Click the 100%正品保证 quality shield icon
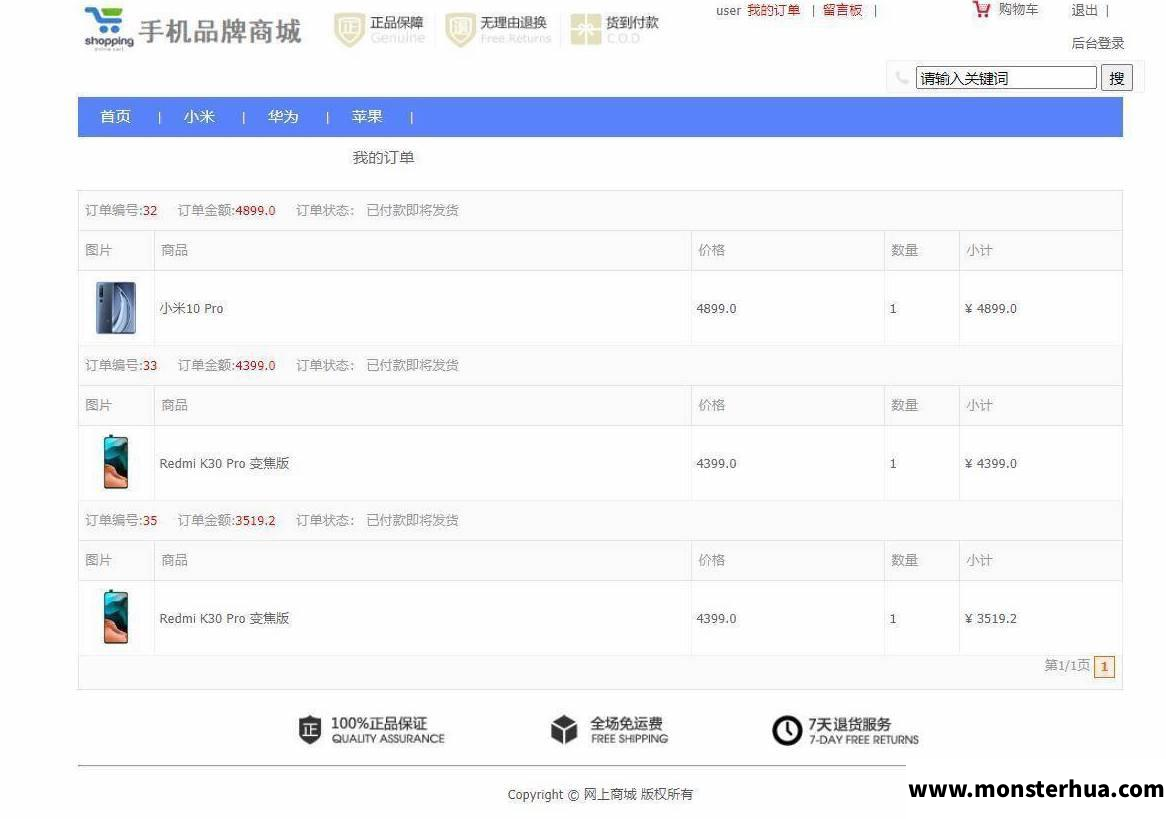Image resolution: width=1166 pixels, height=819 pixels. 309,730
